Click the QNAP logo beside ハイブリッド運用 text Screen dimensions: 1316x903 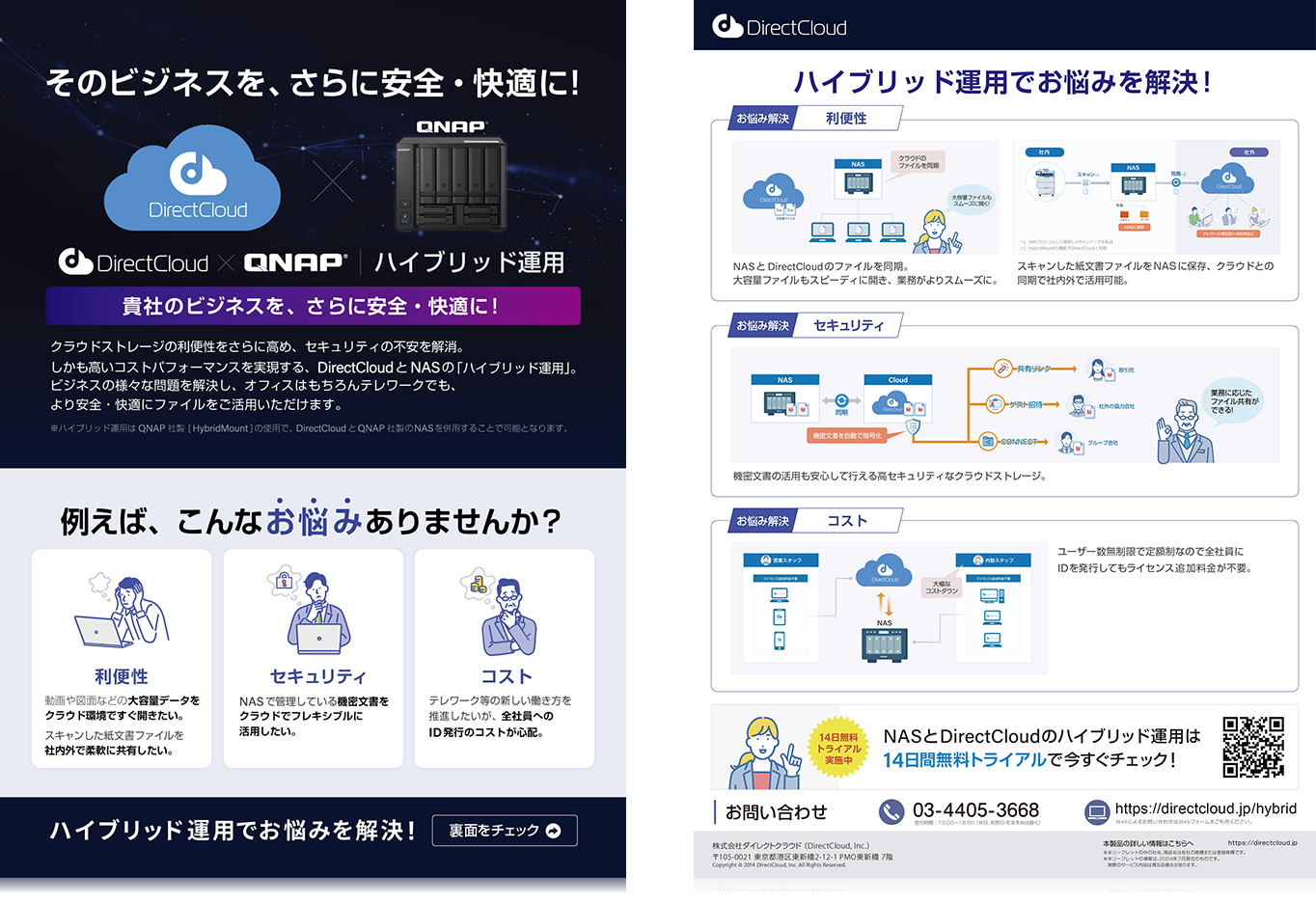click(x=295, y=262)
